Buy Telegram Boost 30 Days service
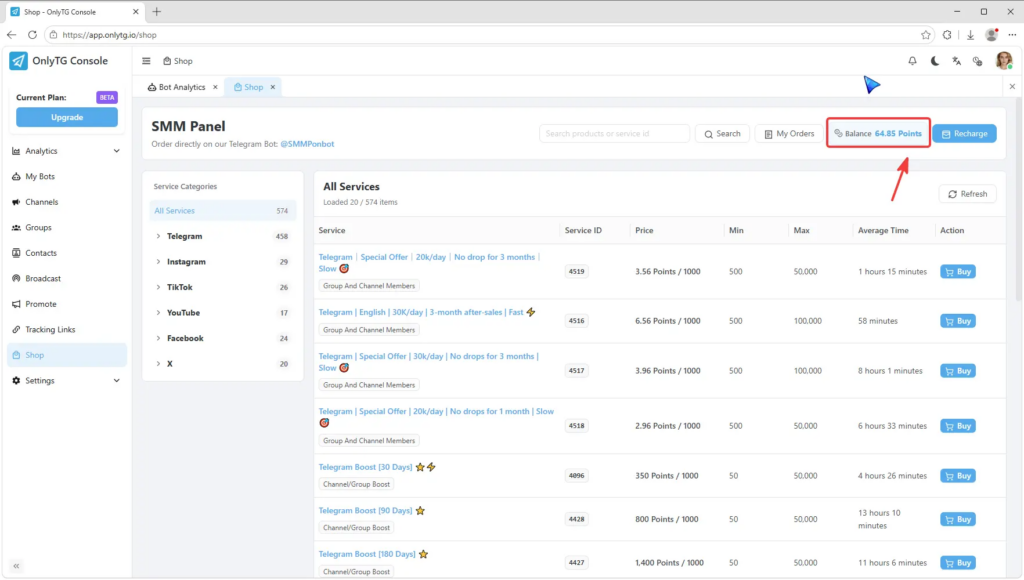 pyautogui.click(x=958, y=475)
